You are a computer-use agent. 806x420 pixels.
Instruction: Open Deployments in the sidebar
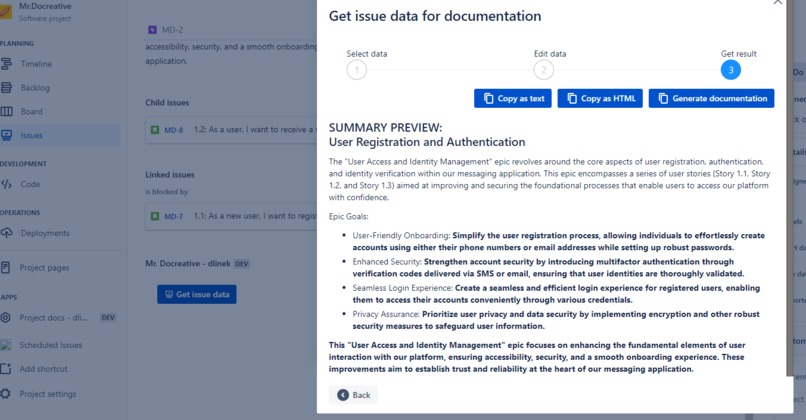[x=45, y=233]
